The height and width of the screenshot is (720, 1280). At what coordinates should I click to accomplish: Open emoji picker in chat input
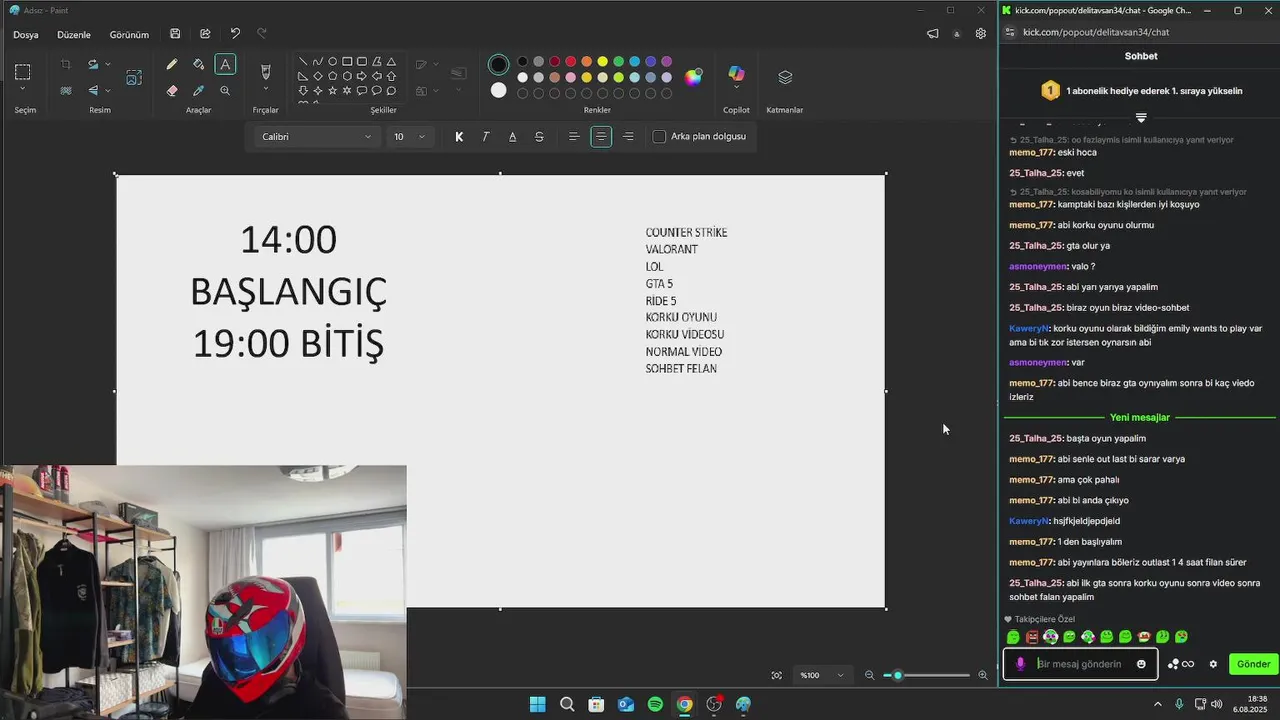[1141, 664]
